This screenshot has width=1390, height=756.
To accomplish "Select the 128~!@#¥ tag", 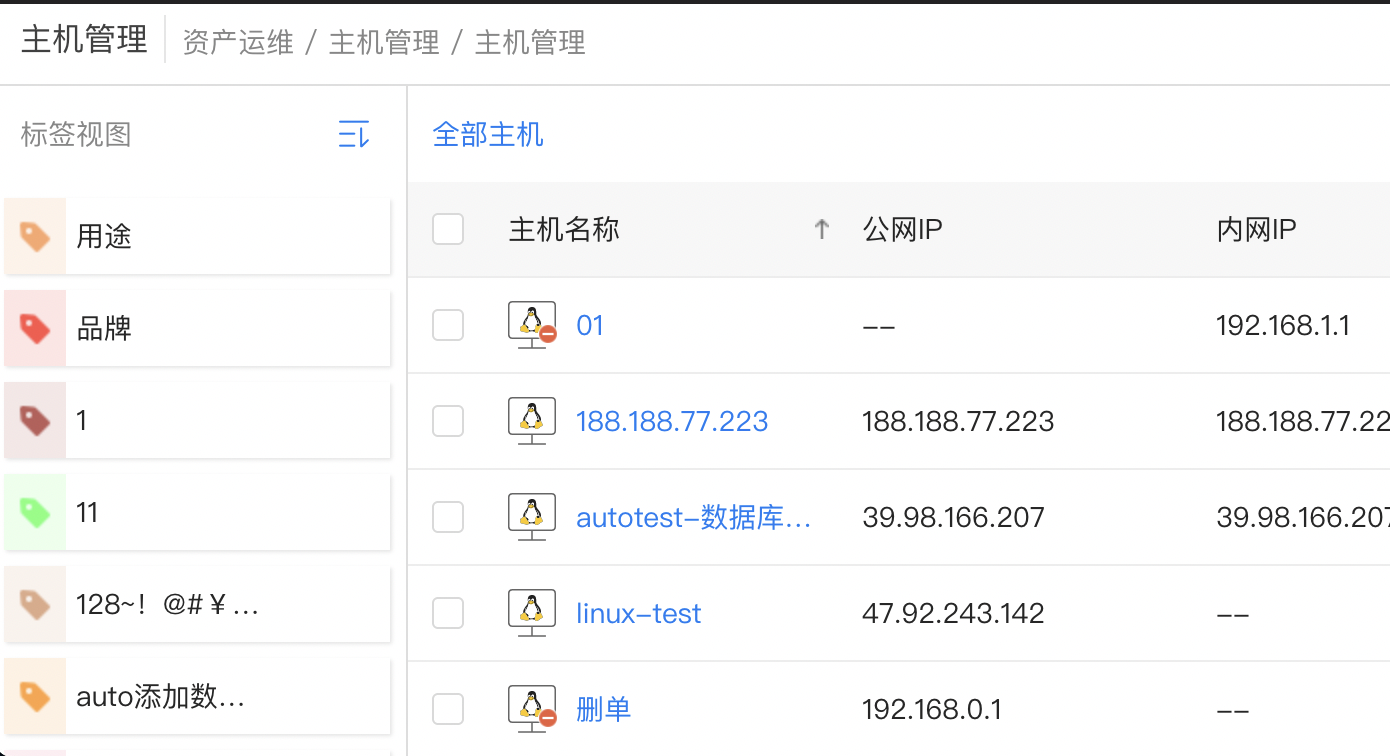I will [x=197, y=604].
